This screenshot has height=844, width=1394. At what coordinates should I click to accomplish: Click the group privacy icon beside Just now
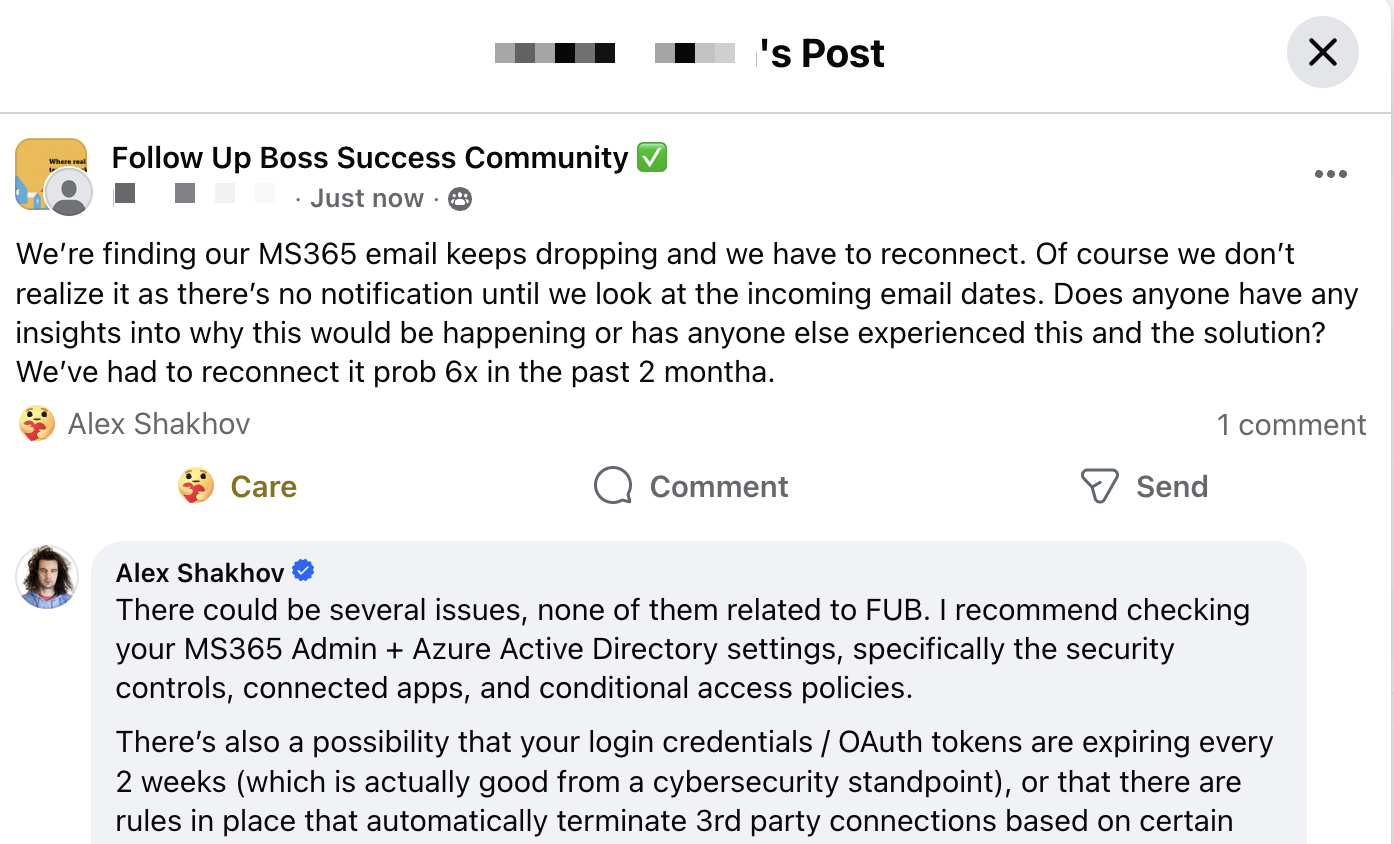(x=459, y=198)
